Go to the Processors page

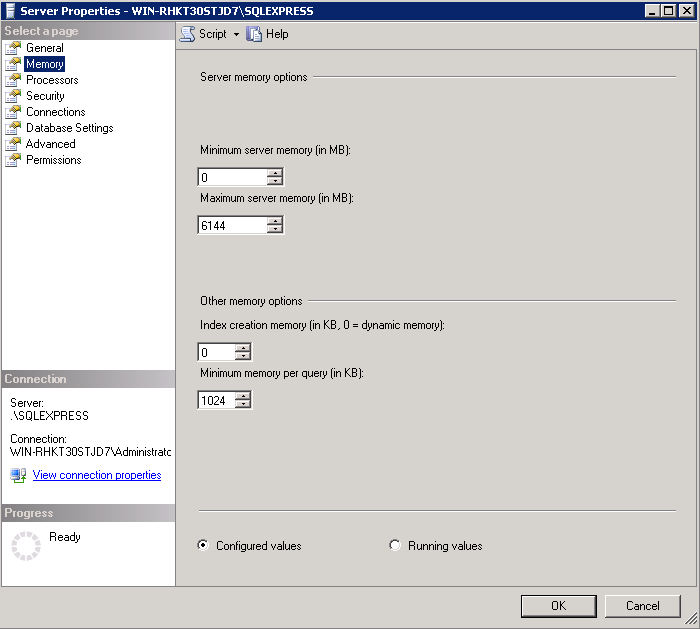(x=52, y=80)
